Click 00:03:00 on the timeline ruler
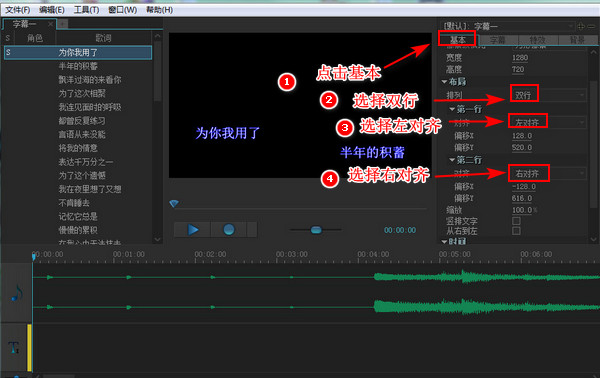Image resolution: width=600 pixels, height=378 pixels. 292,254
